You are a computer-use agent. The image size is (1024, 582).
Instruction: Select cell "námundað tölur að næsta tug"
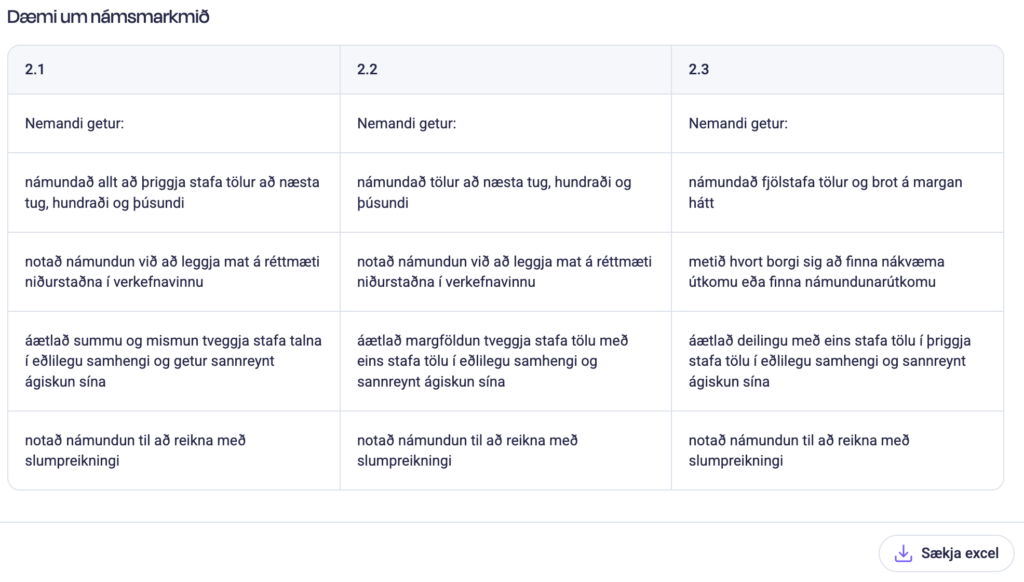coord(494,193)
